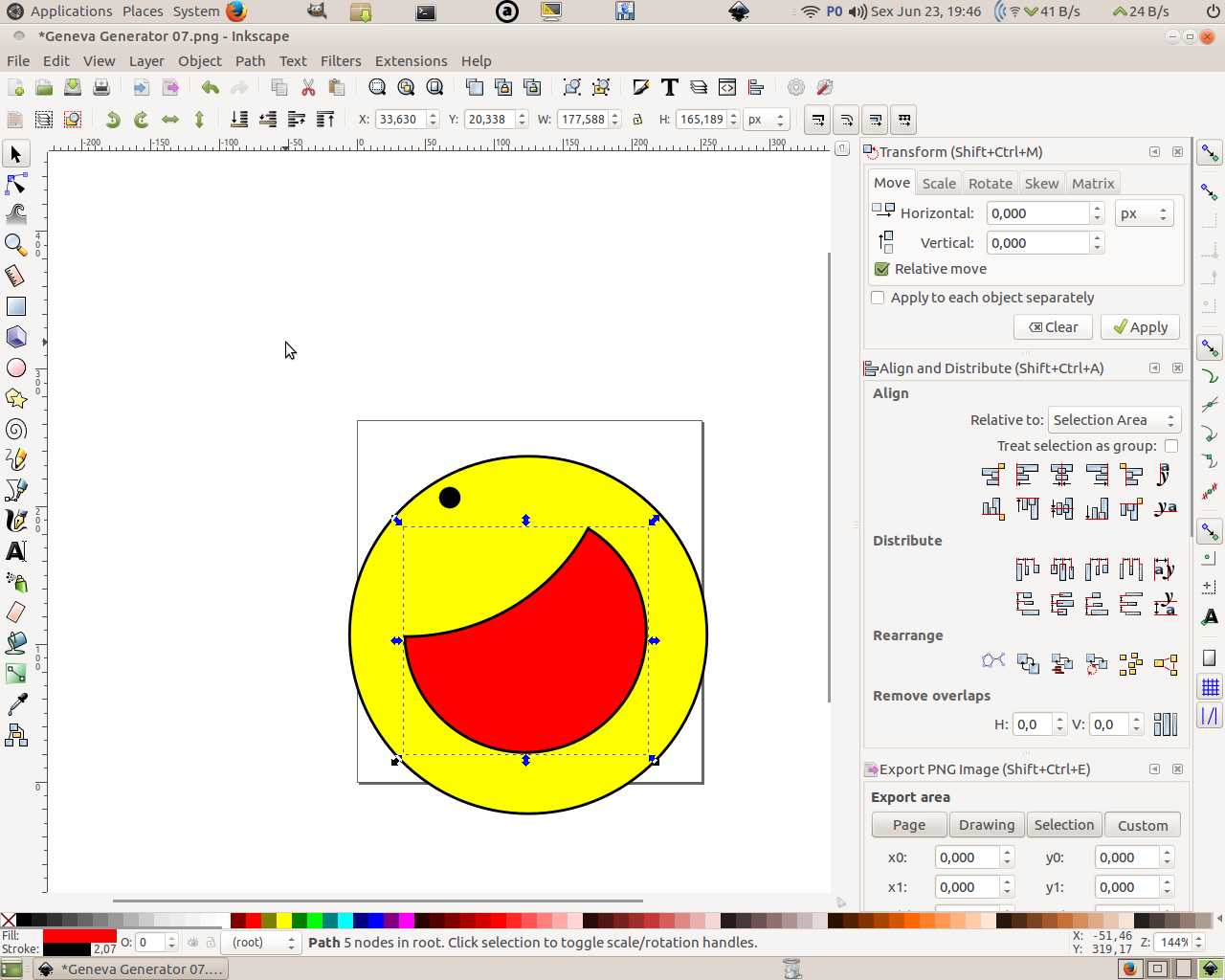The width and height of the screenshot is (1225, 980).
Task: Select the Tweak tool
Action: click(16, 213)
